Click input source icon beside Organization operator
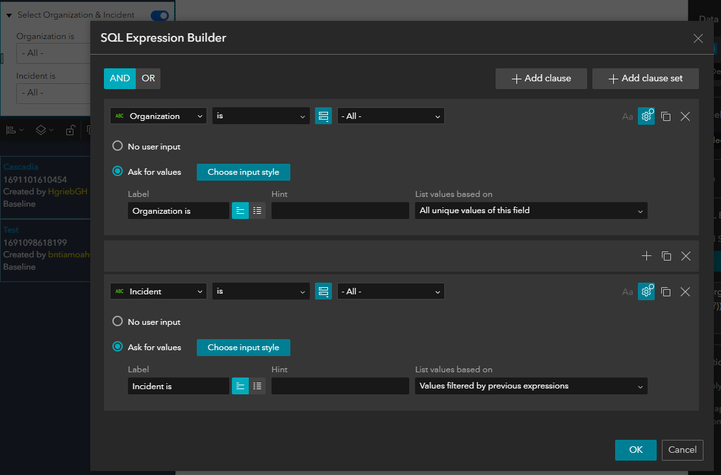Screen dimensions: 721x475 tap(323, 116)
